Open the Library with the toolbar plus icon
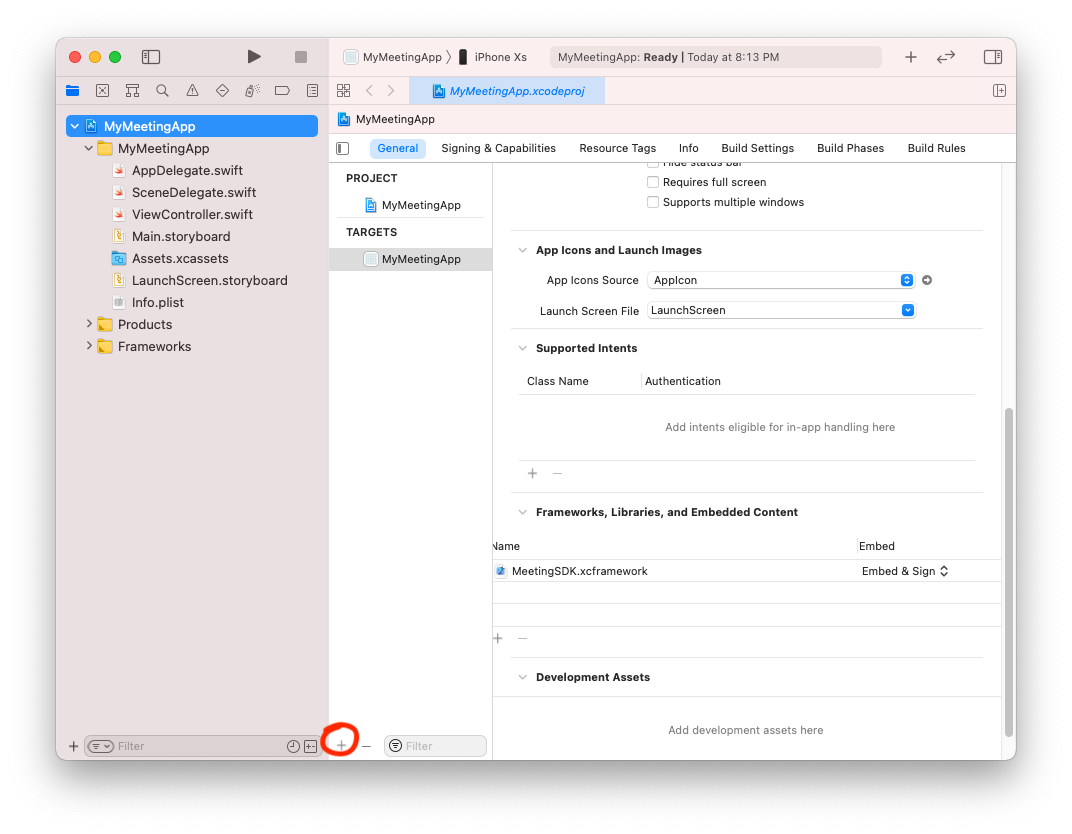The width and height of the screenshot is (1072, 834). click(911, 57)
